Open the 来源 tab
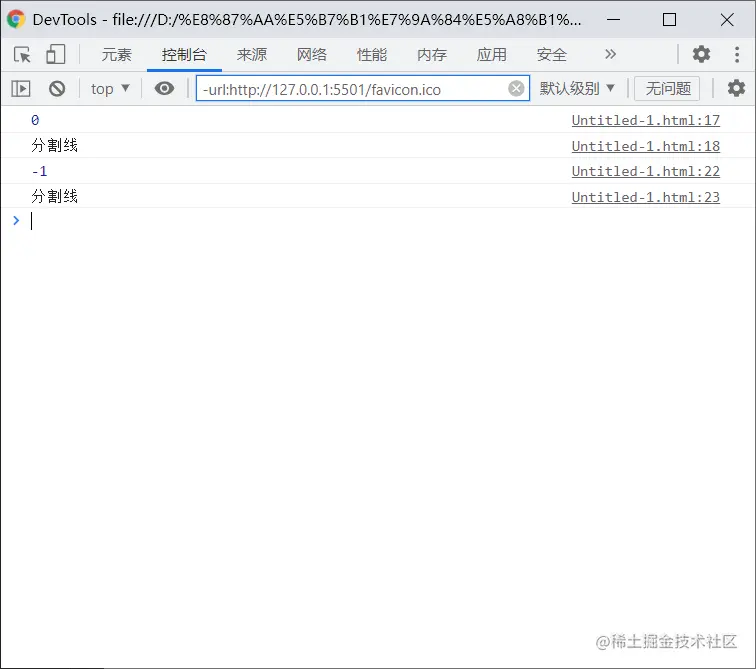This screenshot has height=669, width=756. point(252,54)
